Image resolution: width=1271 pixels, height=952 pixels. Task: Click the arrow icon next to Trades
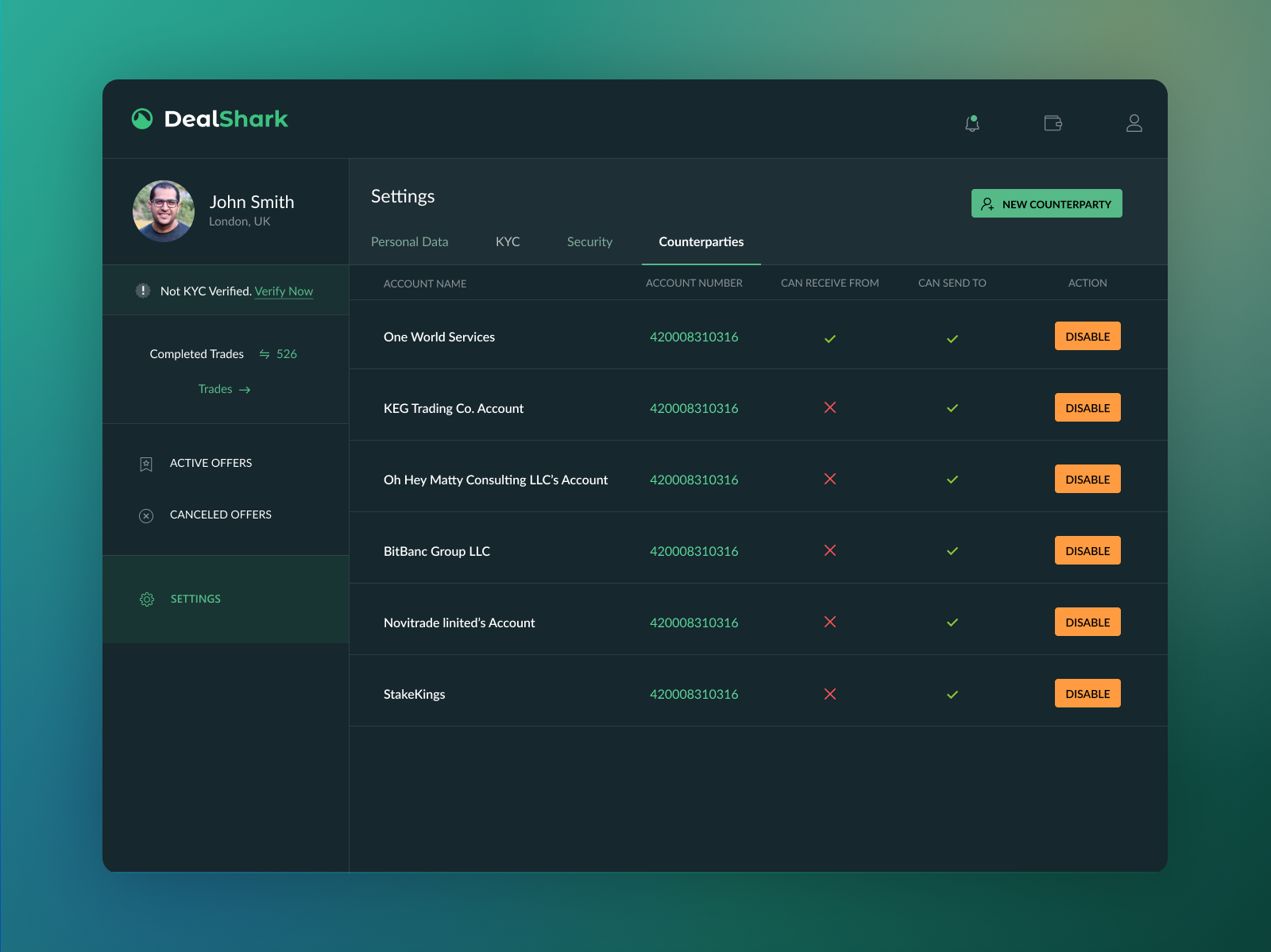(x=245, y=390)
